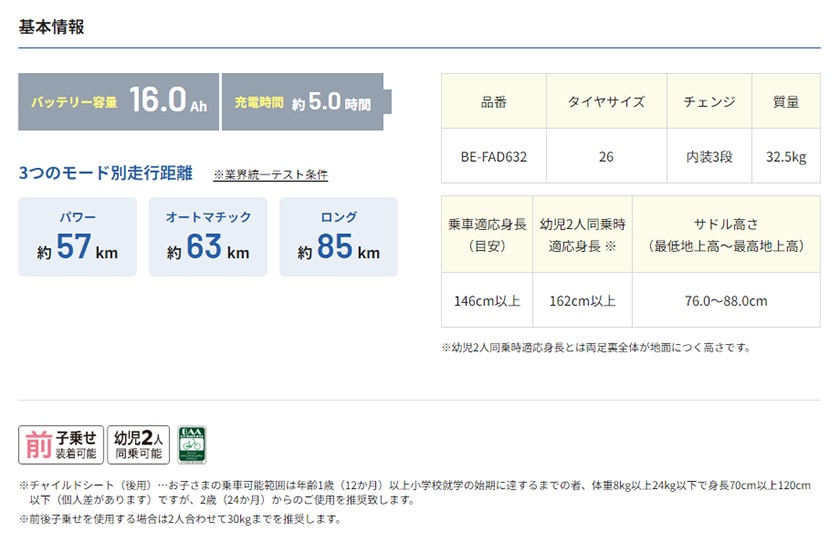Click the BE-FAD632 model number cell
The width and height of the screenshot is (840, 543).
pos(493,156)
